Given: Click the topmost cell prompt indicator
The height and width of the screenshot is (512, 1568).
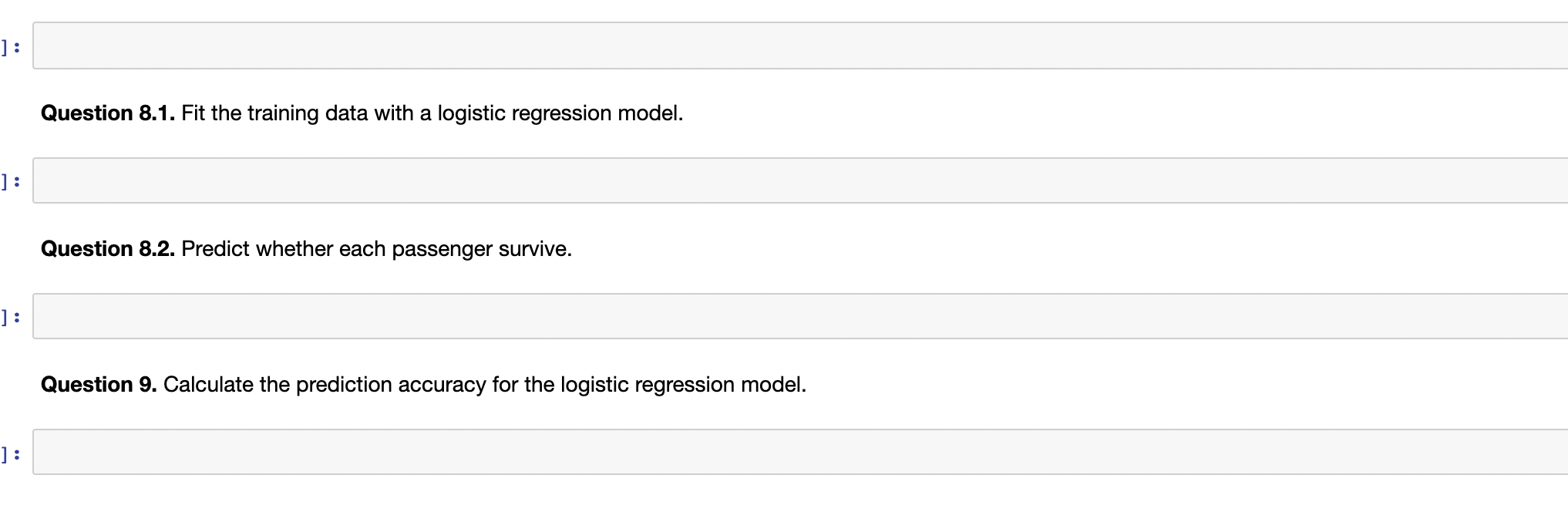Looking at the screenshot, I should pos(10,48).
